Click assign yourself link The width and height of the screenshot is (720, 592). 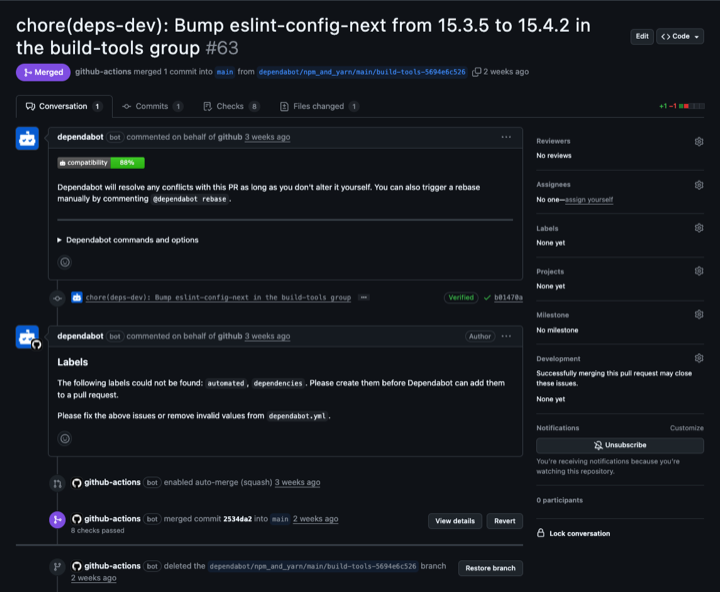589,200
